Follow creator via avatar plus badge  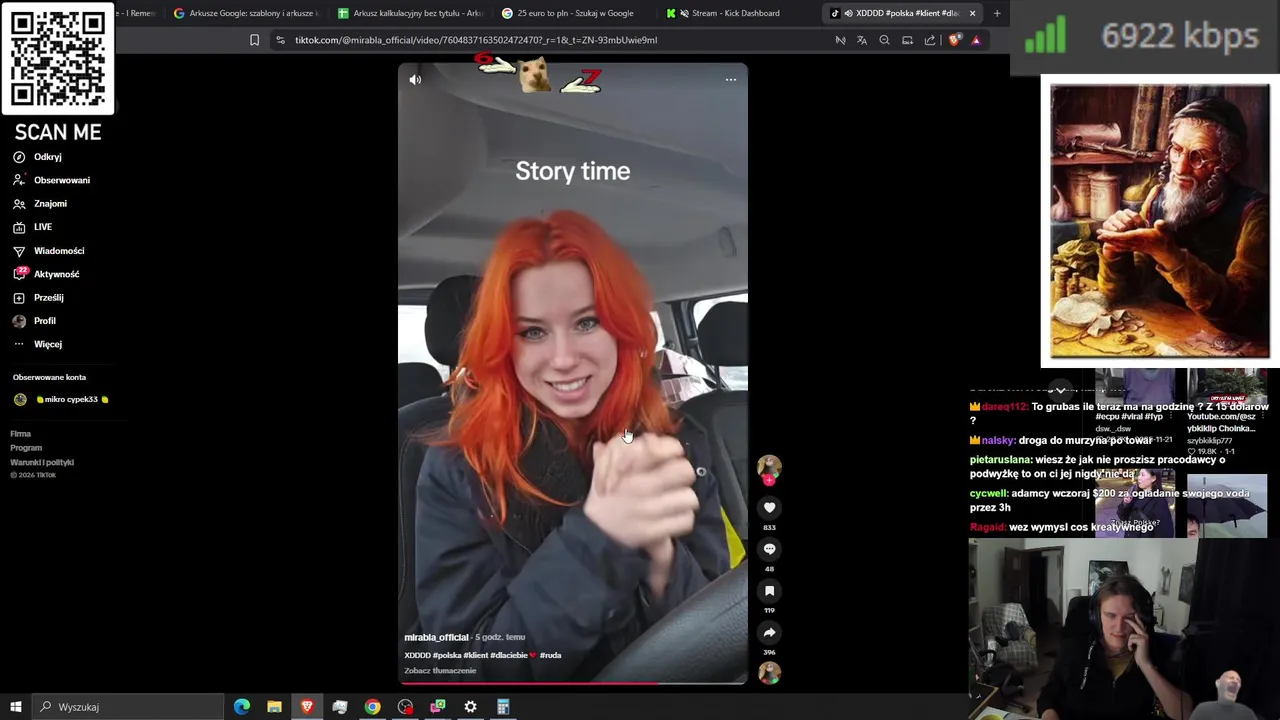769,480
